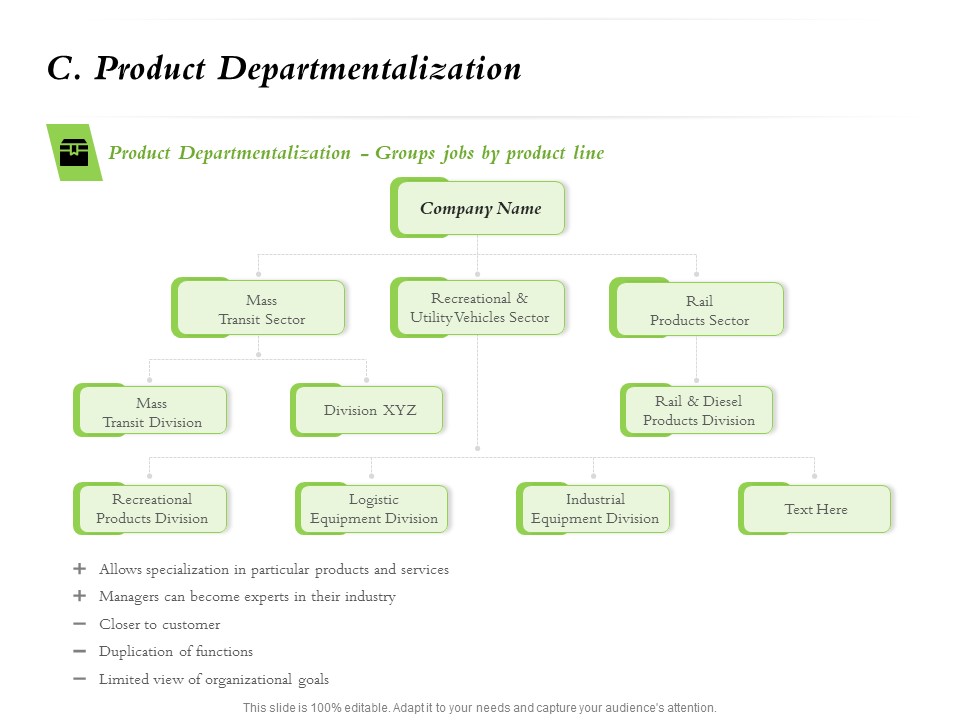
Task: Select the Division XYZ box
Action: [367, 410]
